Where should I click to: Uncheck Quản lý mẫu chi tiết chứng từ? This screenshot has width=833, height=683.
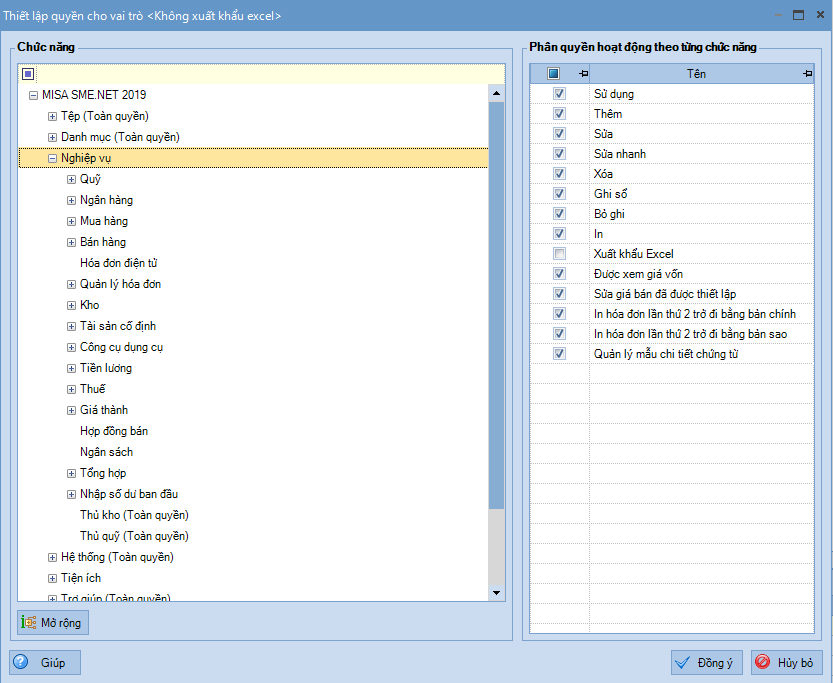point(559,354)
